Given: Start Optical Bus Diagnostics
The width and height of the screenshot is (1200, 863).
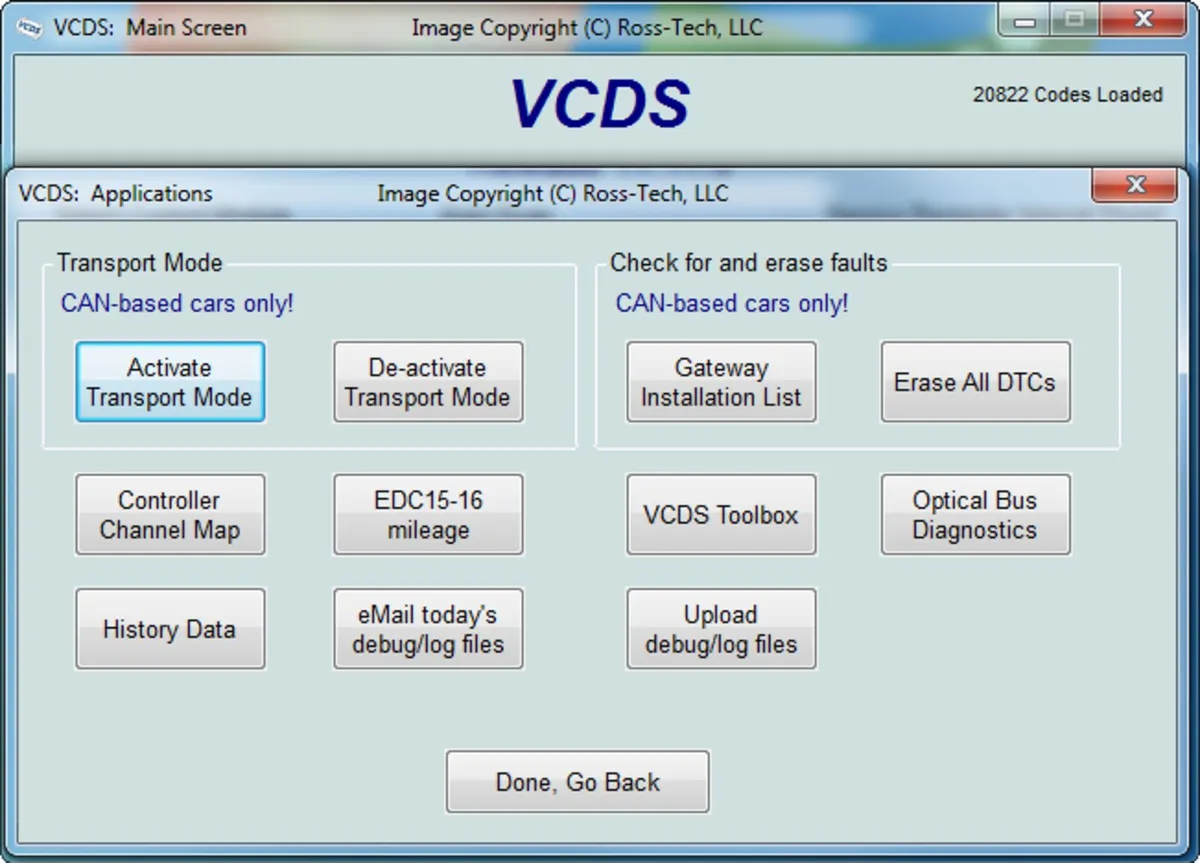Looking at the screenshot, I should [x=975, y=515].
